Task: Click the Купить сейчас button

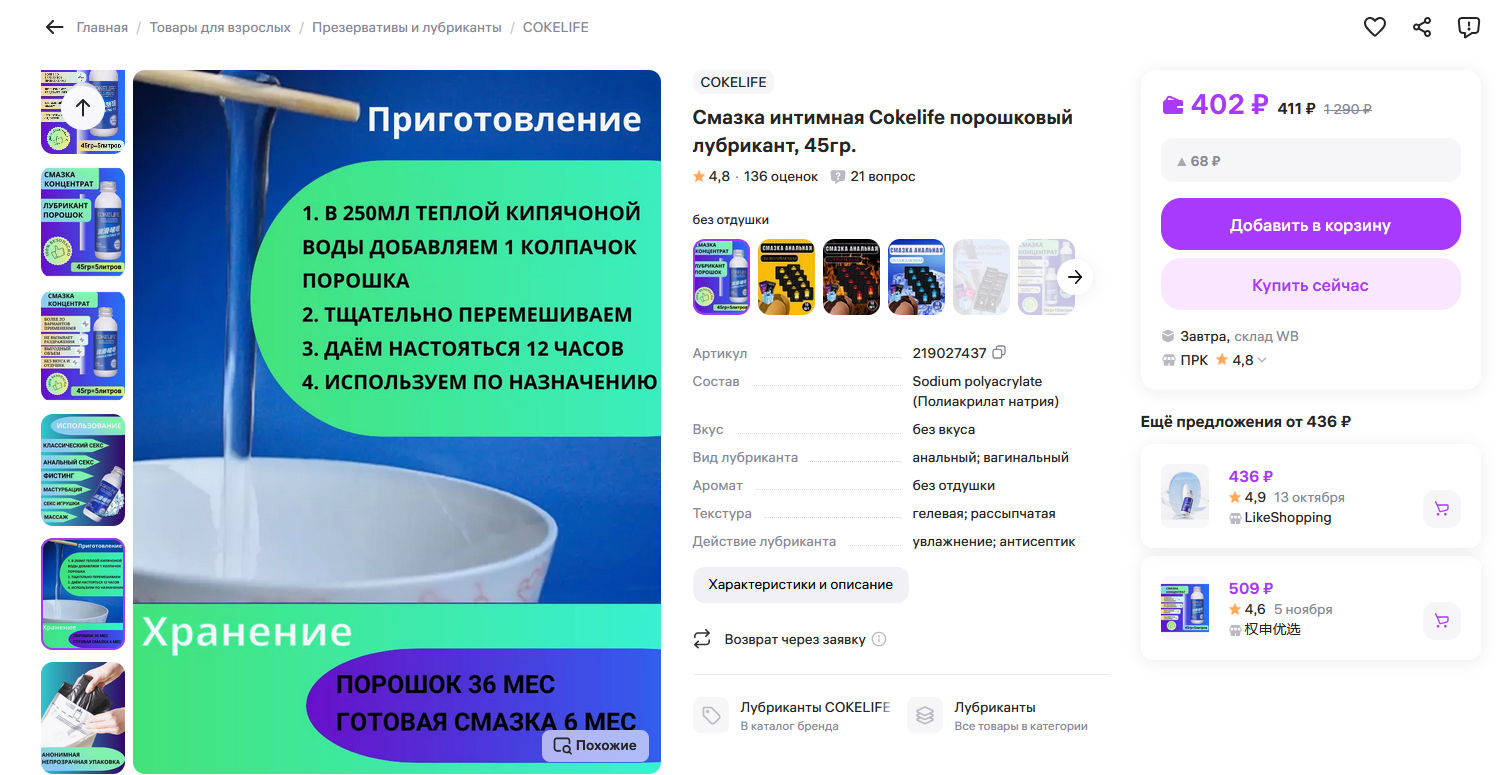Action: coord(1310,285)
